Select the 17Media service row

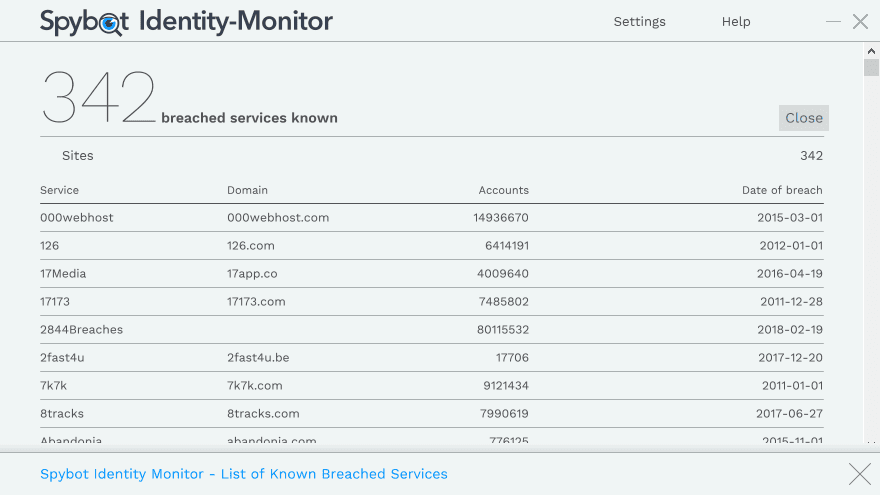point(63,274)
